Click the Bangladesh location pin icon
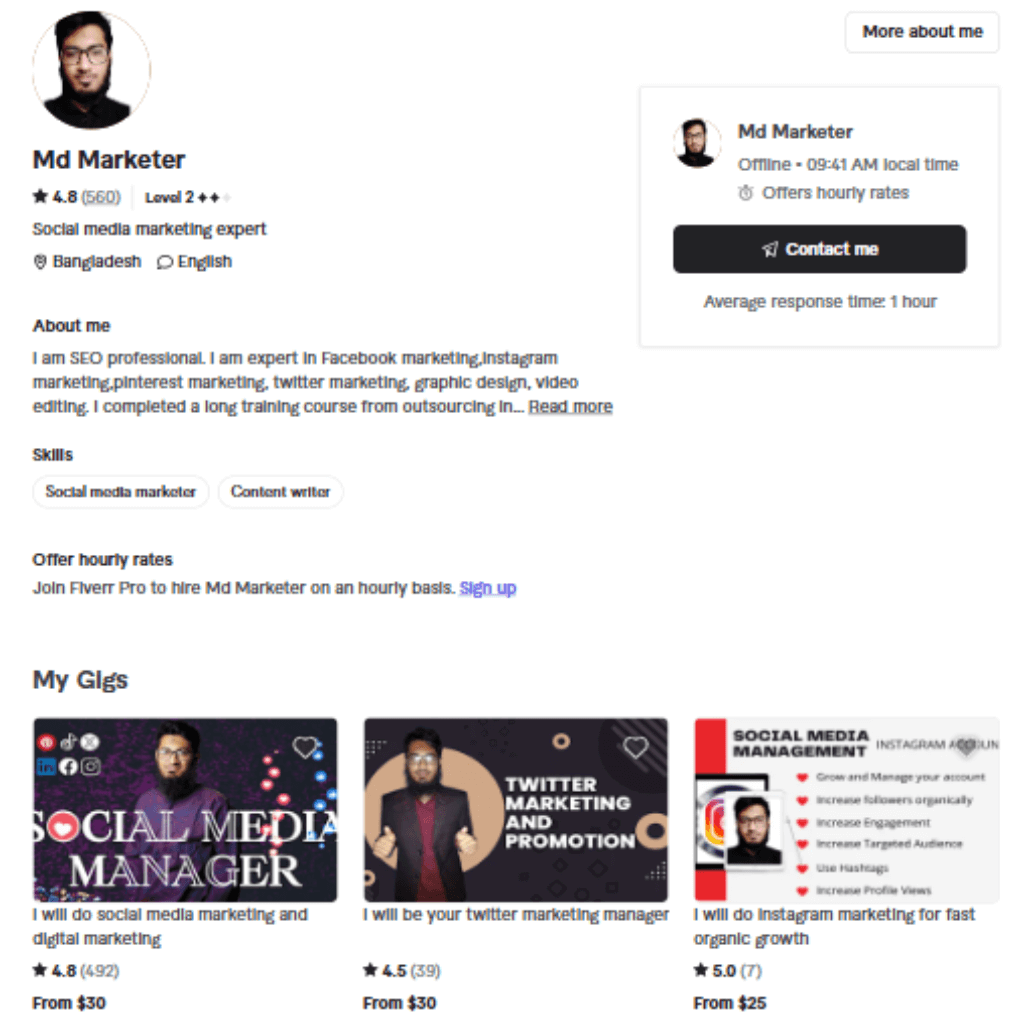Screen dimensions: 1024x1024 point(40,262)
